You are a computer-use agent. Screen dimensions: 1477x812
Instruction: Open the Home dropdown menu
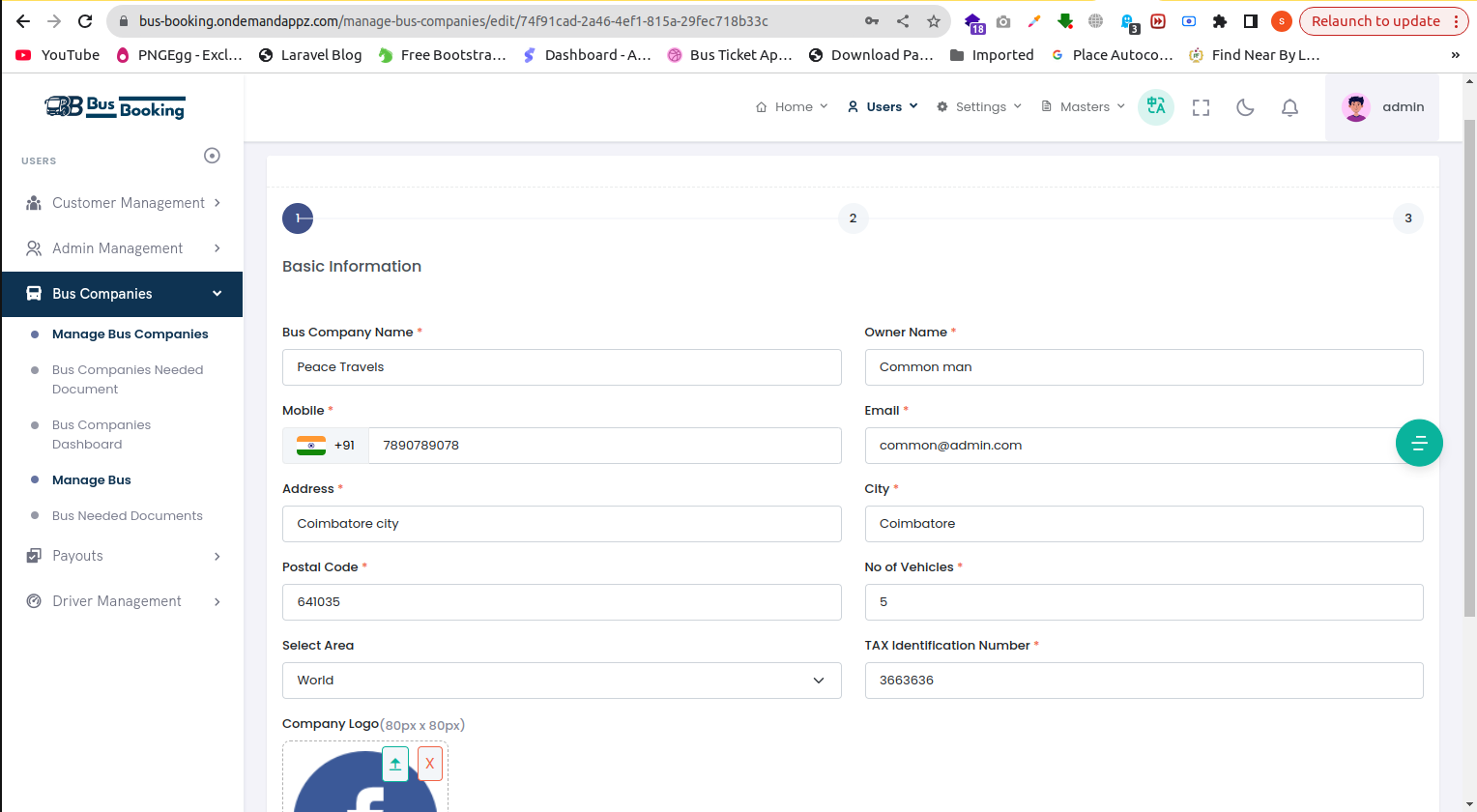point(792,107)
